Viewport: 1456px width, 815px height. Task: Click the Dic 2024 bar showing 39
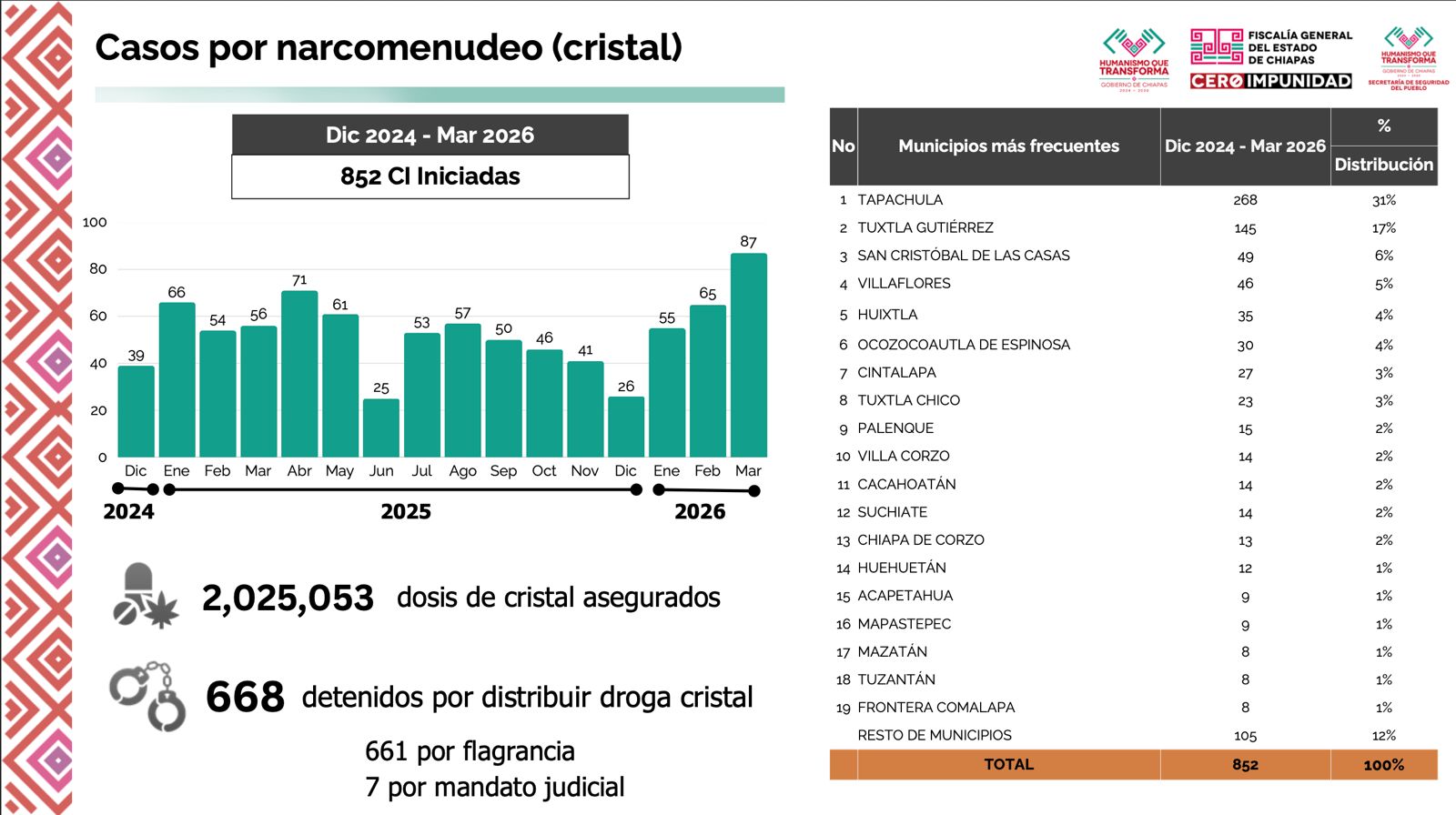coord(136,411)
